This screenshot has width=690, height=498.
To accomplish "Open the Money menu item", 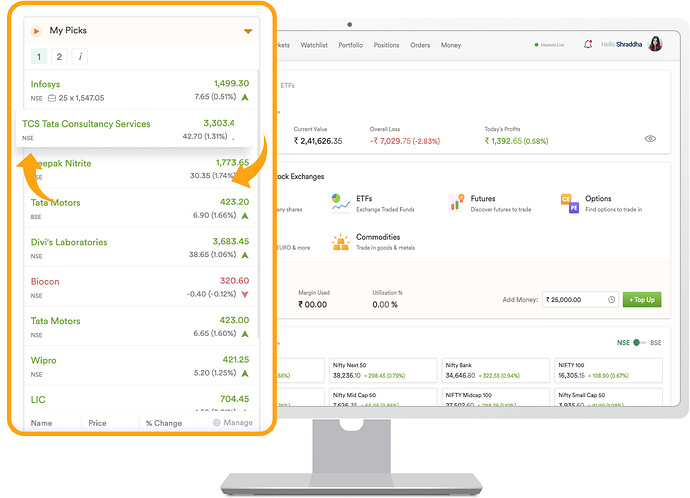I will [451, 45].
